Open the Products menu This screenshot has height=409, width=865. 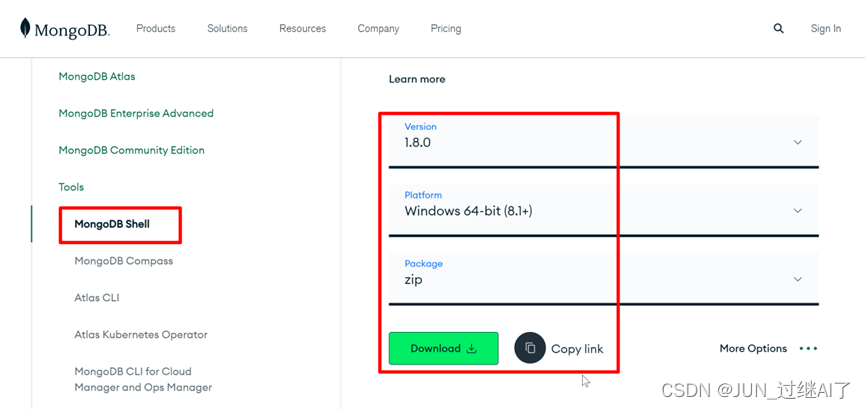pos(156,28)
